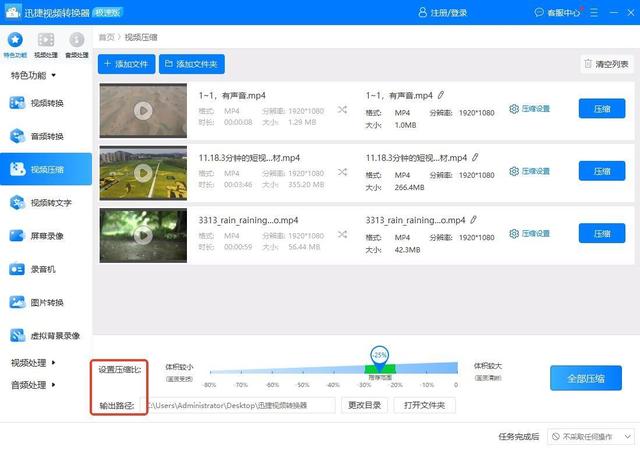640x450 pixels.
Task: Open 压缩设置 for 1~1，有声音.mp4
Action: point(529,109)
